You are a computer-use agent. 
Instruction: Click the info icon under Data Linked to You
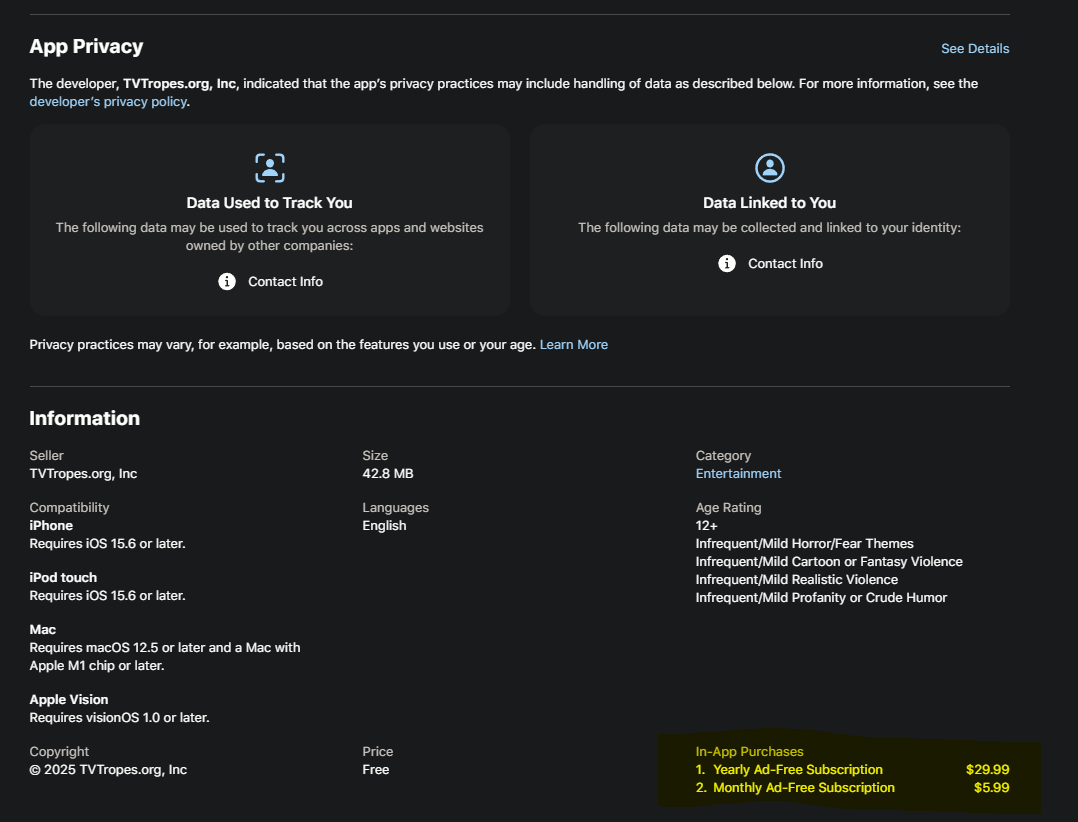point(727,264)
